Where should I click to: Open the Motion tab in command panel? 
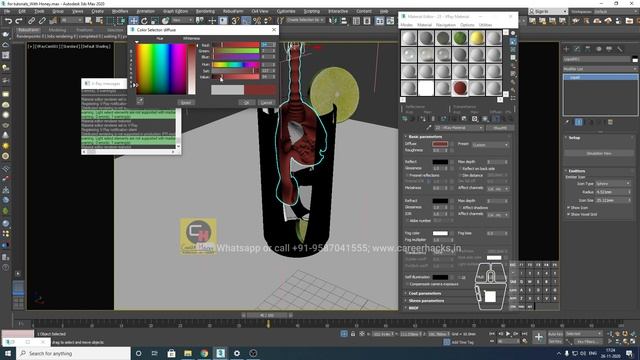pos(598,49)
